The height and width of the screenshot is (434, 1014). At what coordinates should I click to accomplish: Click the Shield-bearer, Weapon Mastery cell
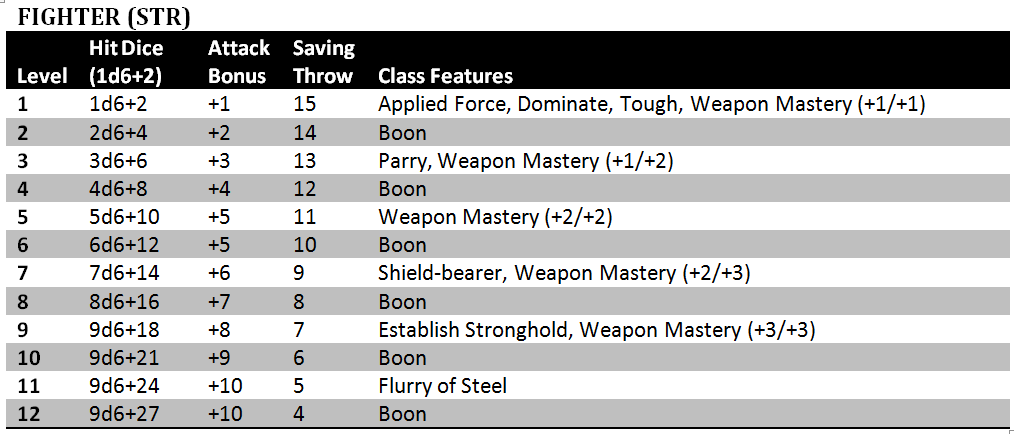pos(565,274)
